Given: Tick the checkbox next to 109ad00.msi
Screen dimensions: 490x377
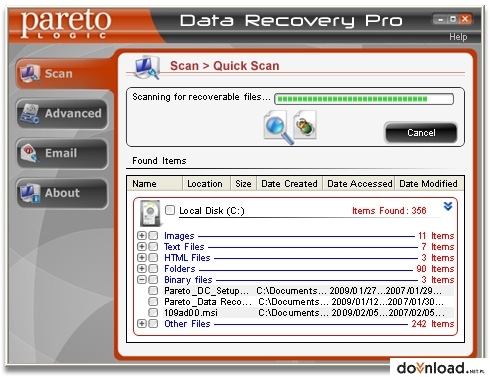Looking at the screenshot, I should coord(153,313).
